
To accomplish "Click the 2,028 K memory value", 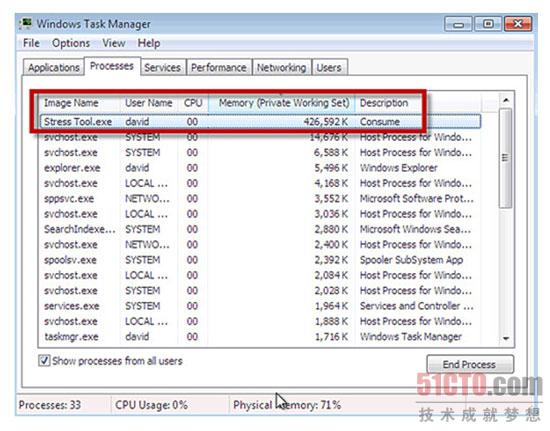I will (x=331, y=290).
